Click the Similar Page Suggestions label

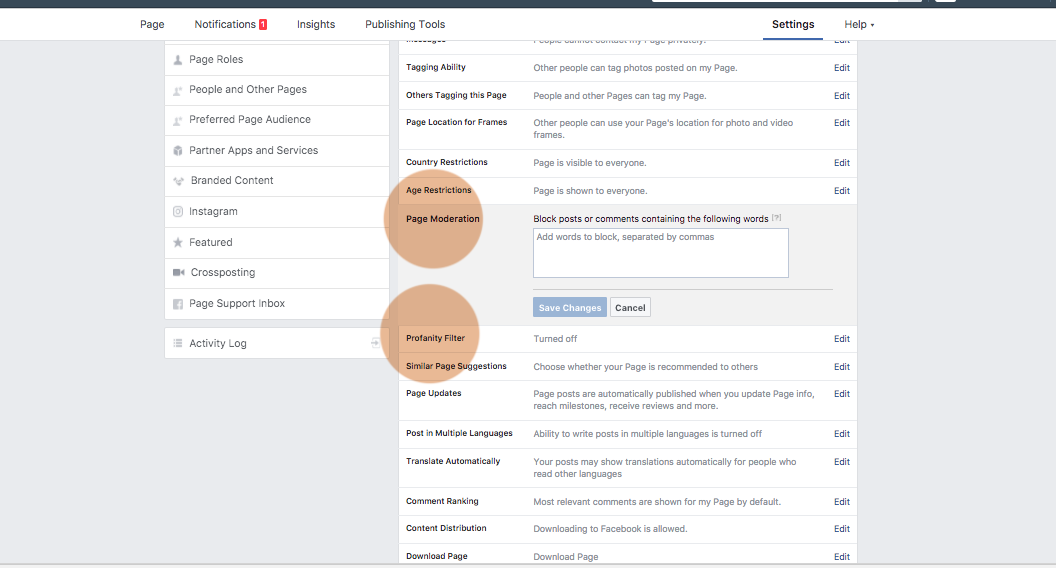[456, 367]
